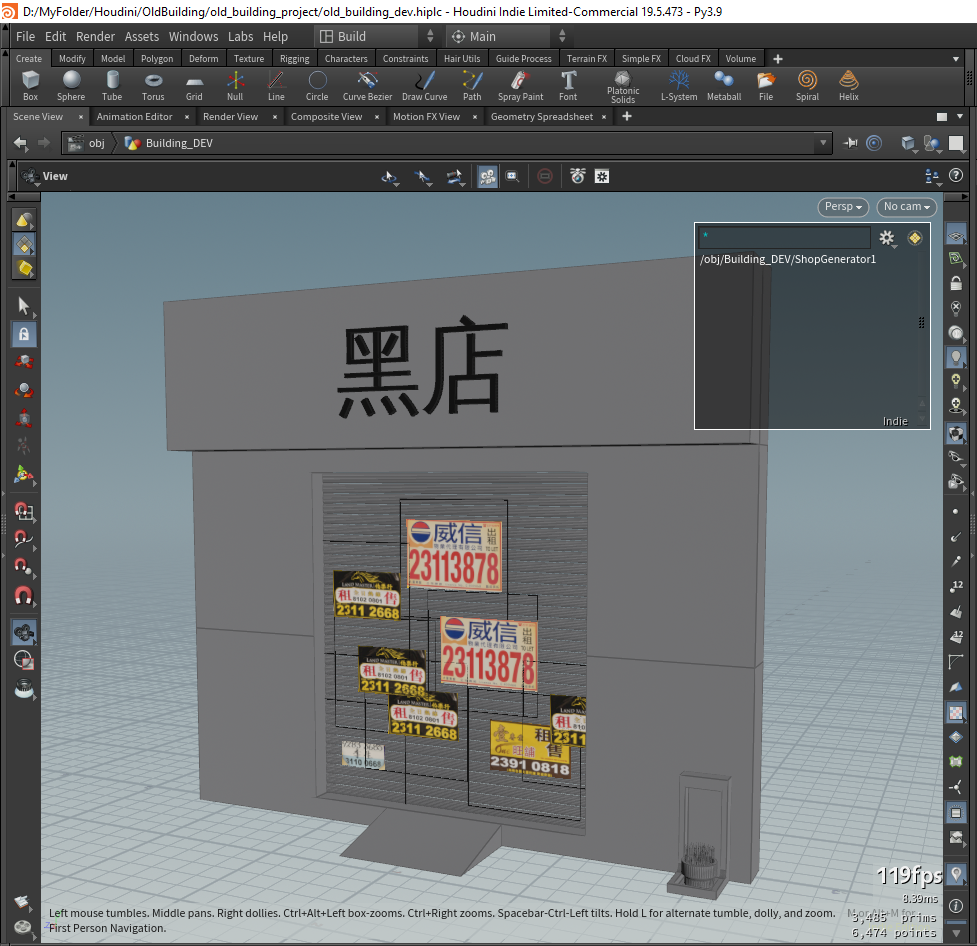Choose the Spray Paint tool
Image resolution: width=977 pixels, height=946 pixels.
pos(520,84)
